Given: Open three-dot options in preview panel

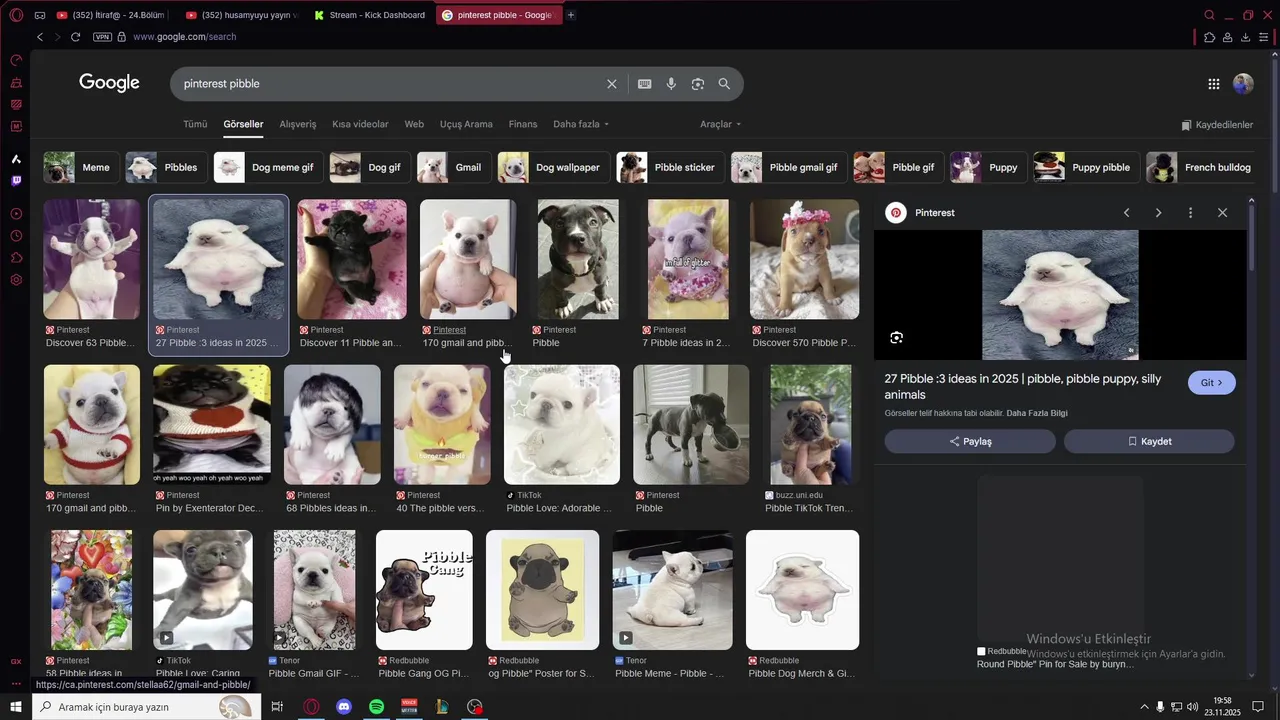Looking at the screenshot, I should (x=1190, y=213).
